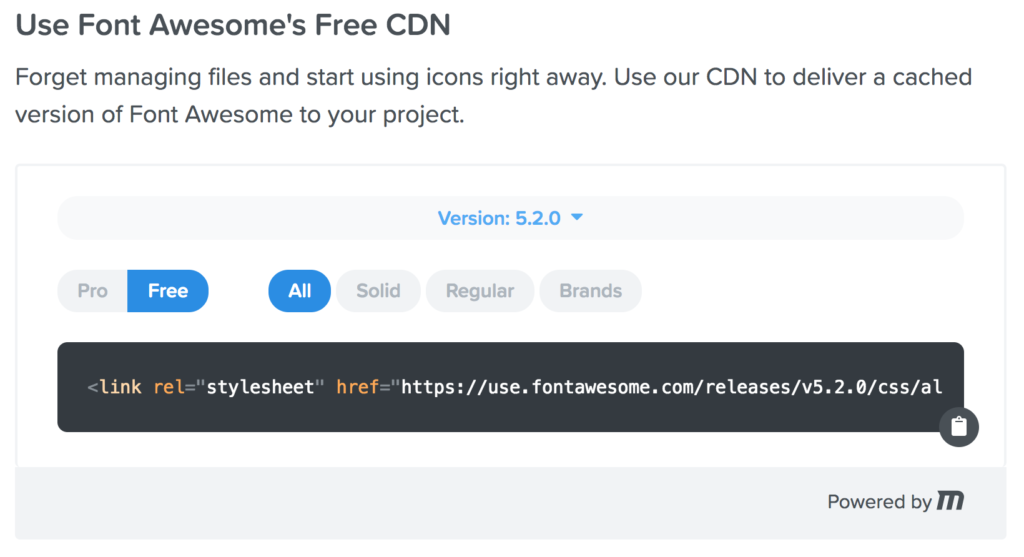Image resolution: width=1024 pixels, height=557 pixels.
Task: Switch to the Pro toggle option
Action: pos(92,291)
